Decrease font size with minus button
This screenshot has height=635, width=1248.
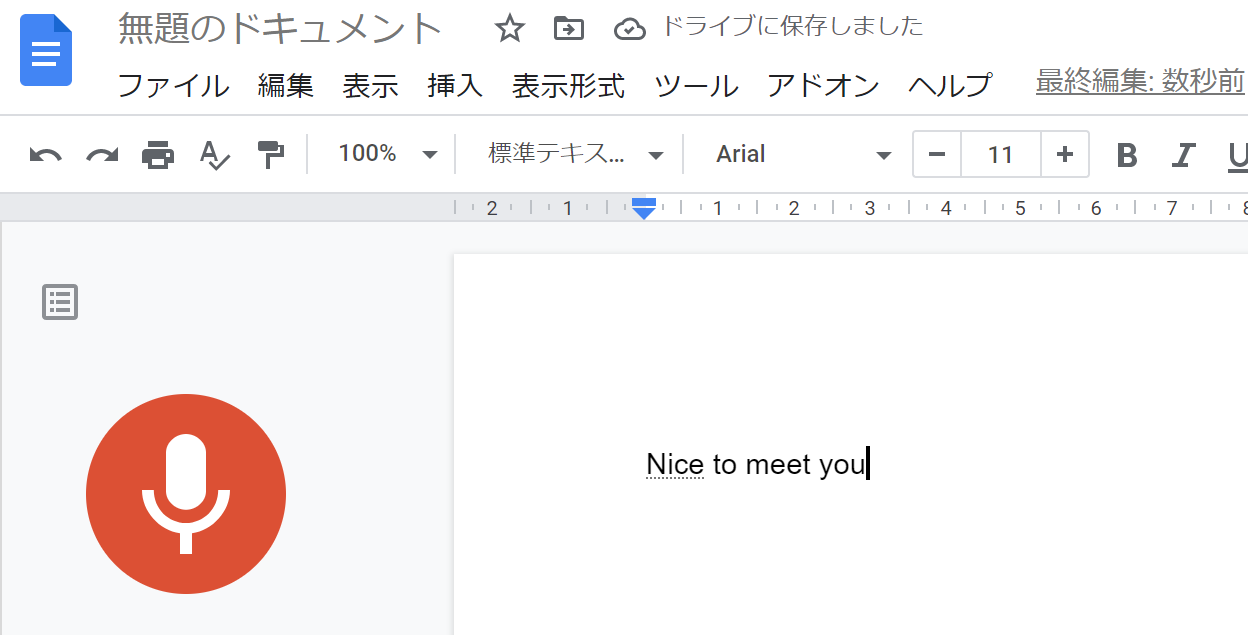tap(937, 155)
